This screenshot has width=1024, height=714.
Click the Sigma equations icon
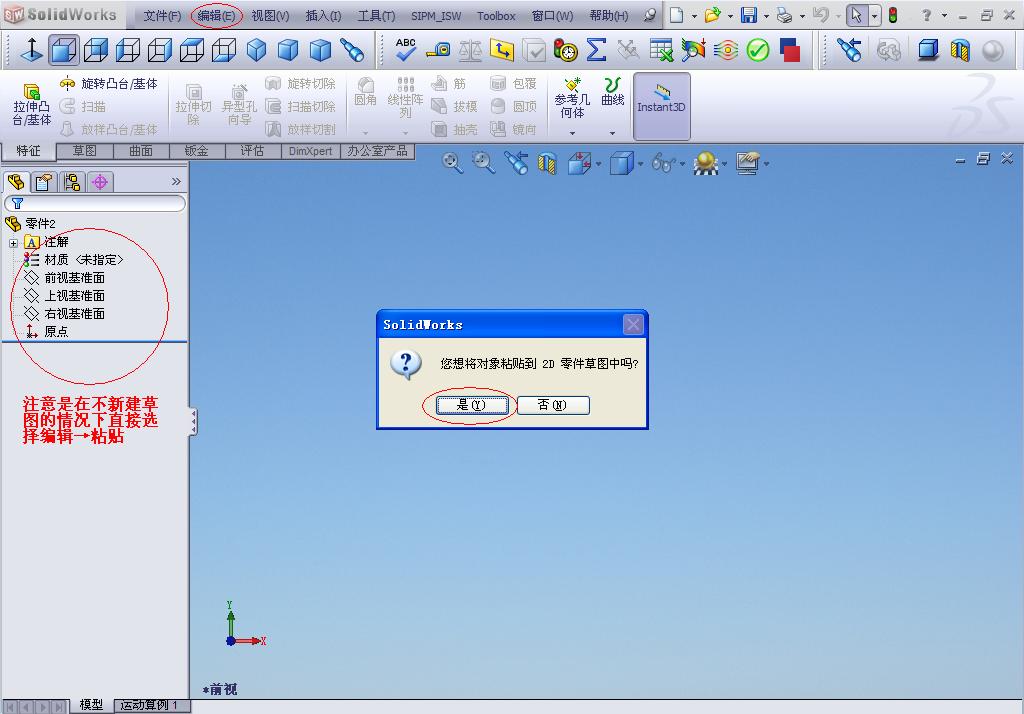(596, 50)
